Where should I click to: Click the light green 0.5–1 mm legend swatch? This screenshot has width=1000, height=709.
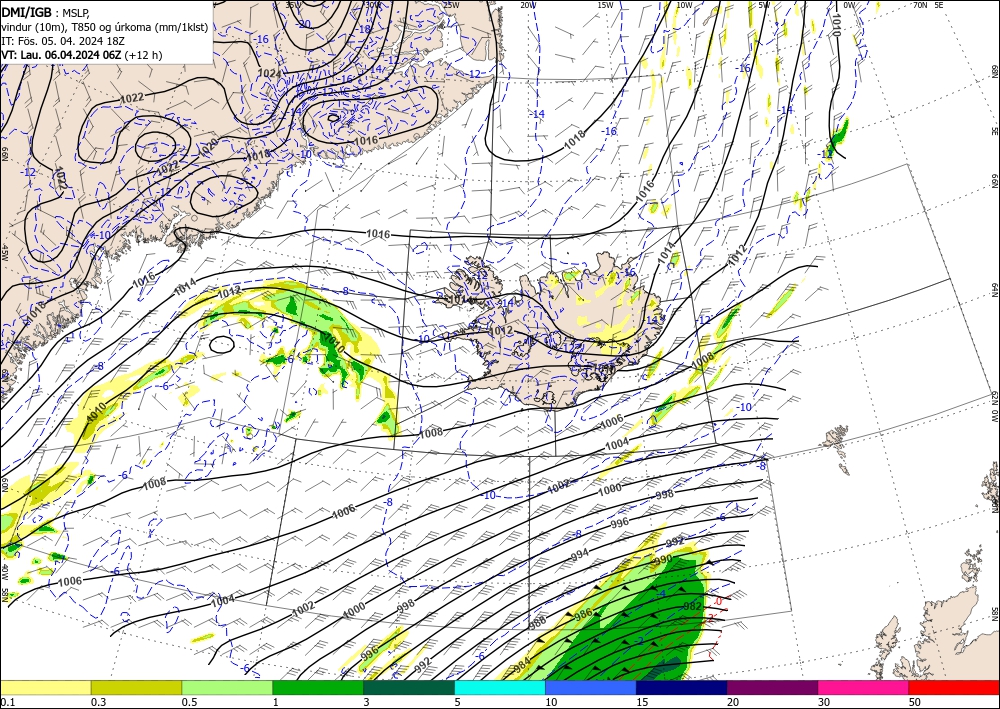[227, 687]
